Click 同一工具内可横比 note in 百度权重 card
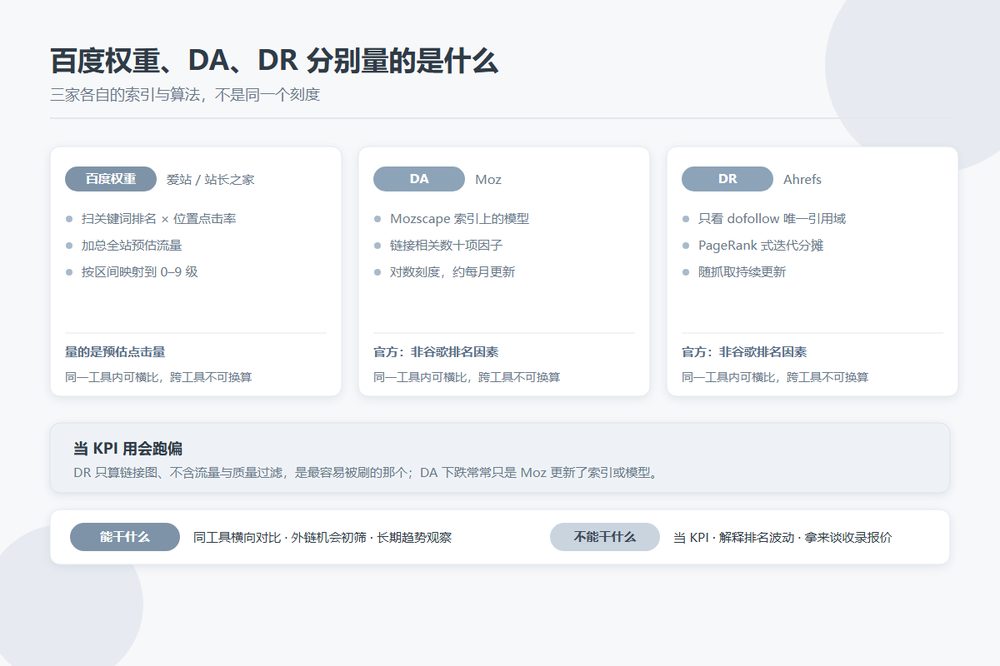This screenshot has width=1000, height=666. click(159, 378)
